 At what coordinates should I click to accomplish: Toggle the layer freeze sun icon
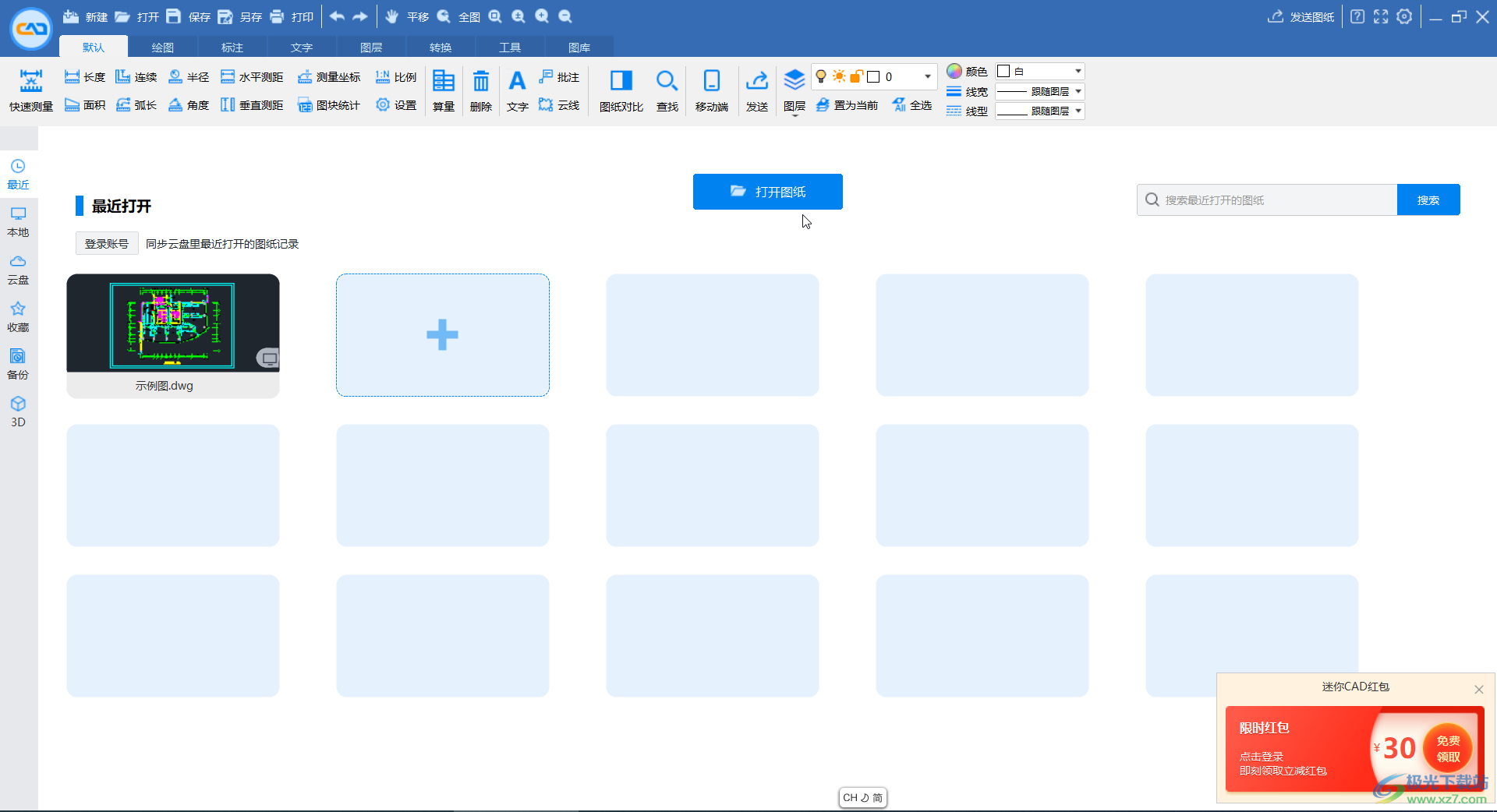click(839, 76)
